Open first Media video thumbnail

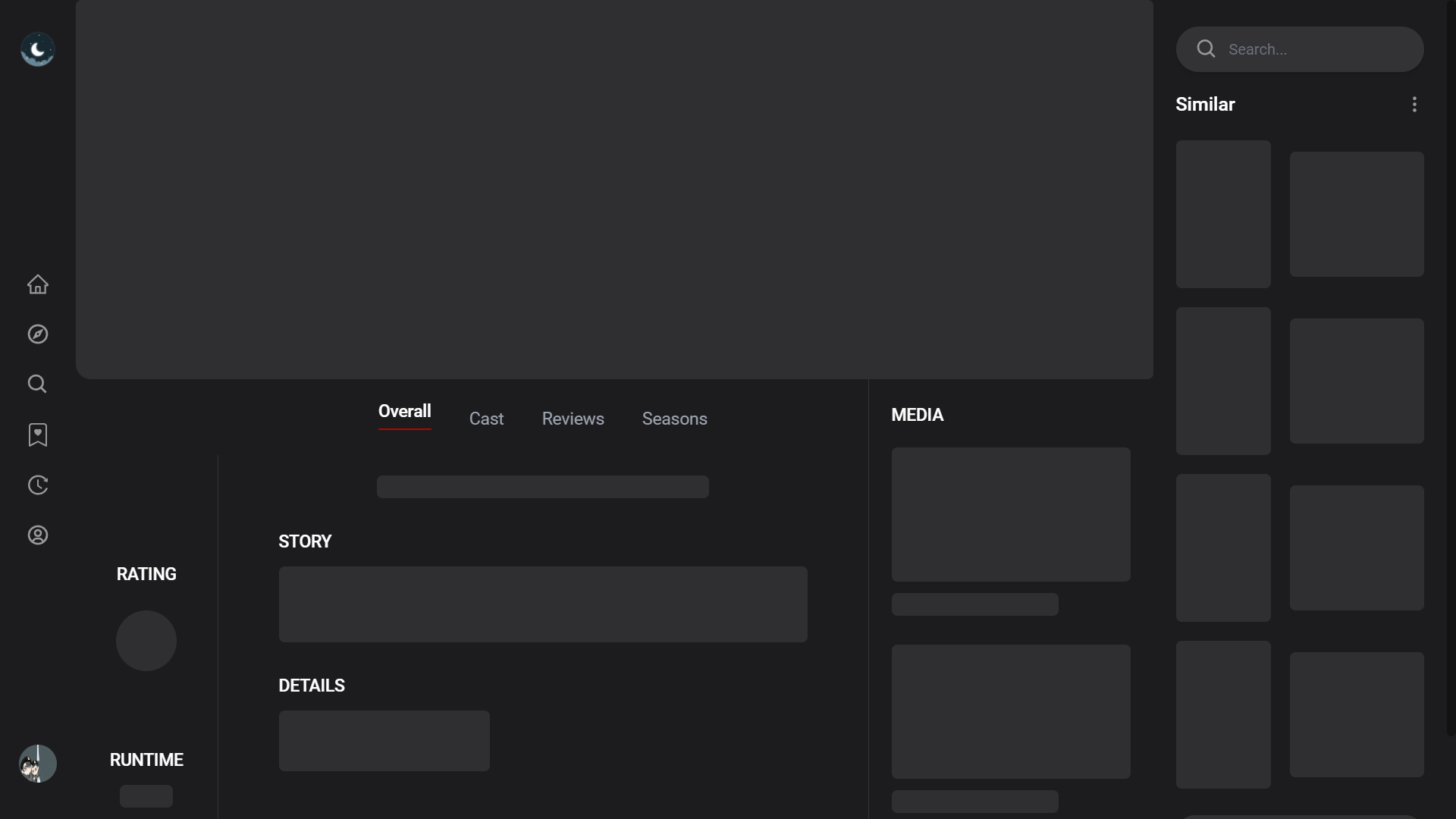1011,514
